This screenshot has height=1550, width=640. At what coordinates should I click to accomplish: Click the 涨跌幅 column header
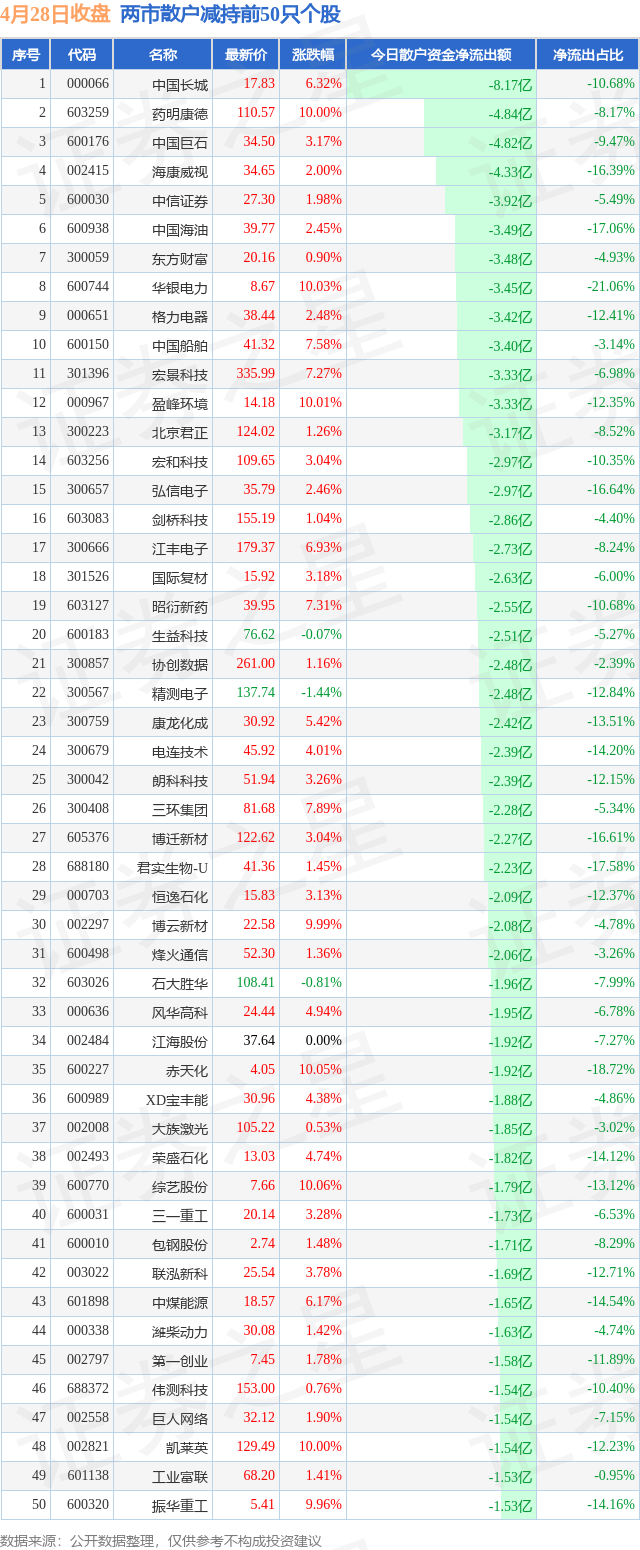point(312,55)
